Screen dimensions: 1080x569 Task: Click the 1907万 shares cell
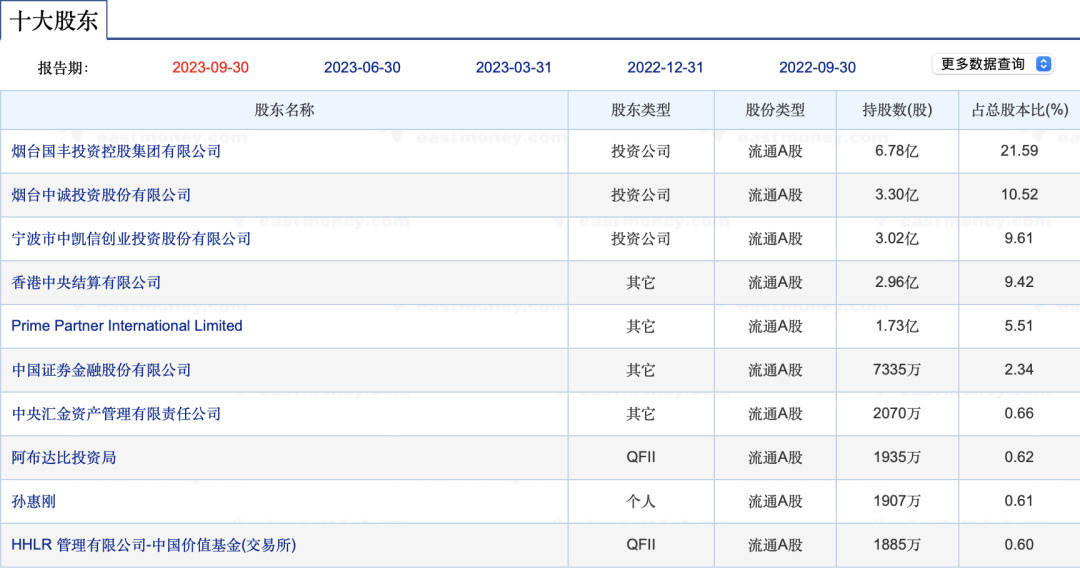tap(897, 501)
